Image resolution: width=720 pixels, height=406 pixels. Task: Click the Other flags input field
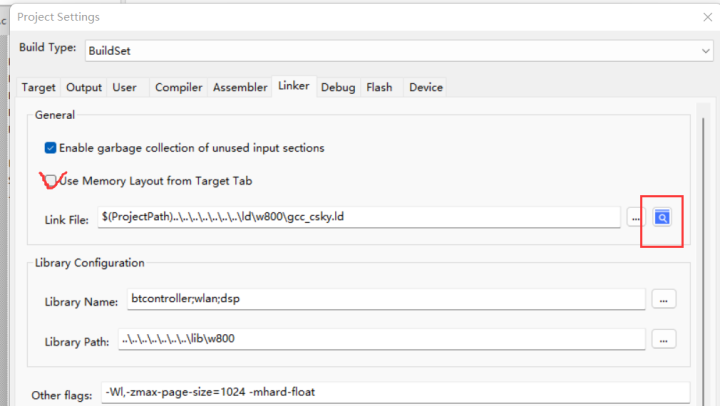(395, 393)
